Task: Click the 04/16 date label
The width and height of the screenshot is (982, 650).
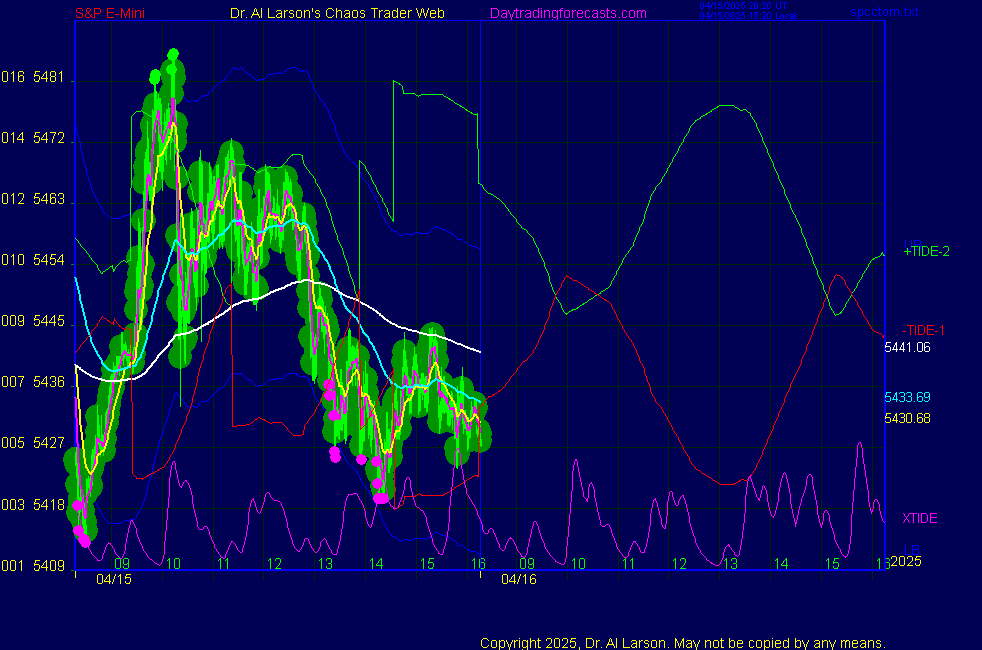Action: pyautogui.click(x=519, y=579)
